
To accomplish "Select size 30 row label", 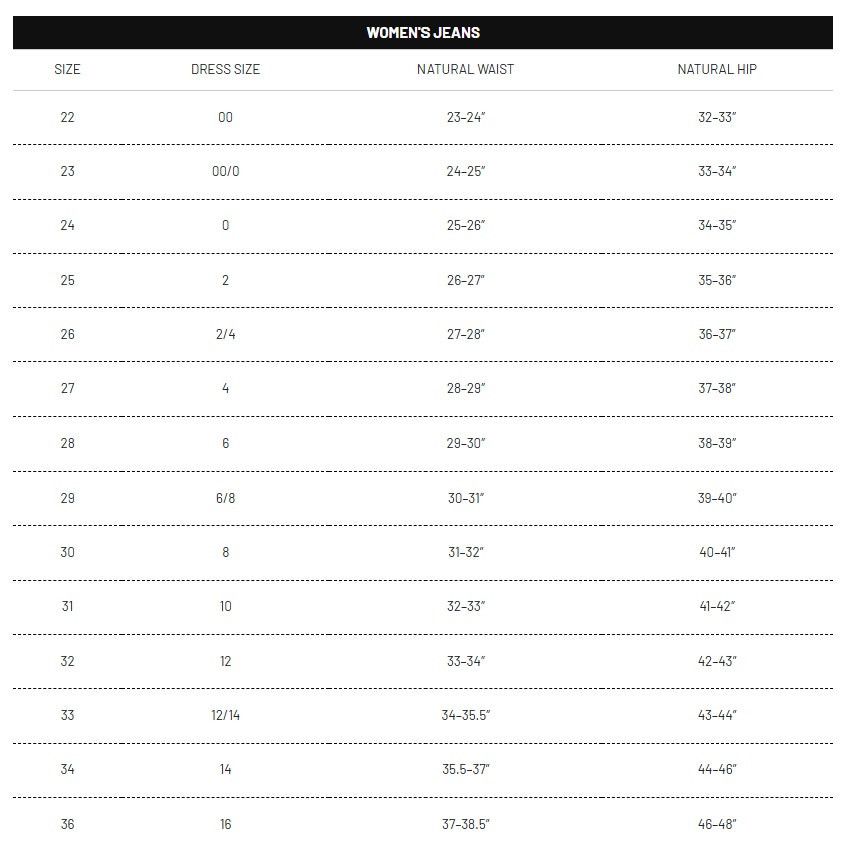I will [x=67, y=552].
